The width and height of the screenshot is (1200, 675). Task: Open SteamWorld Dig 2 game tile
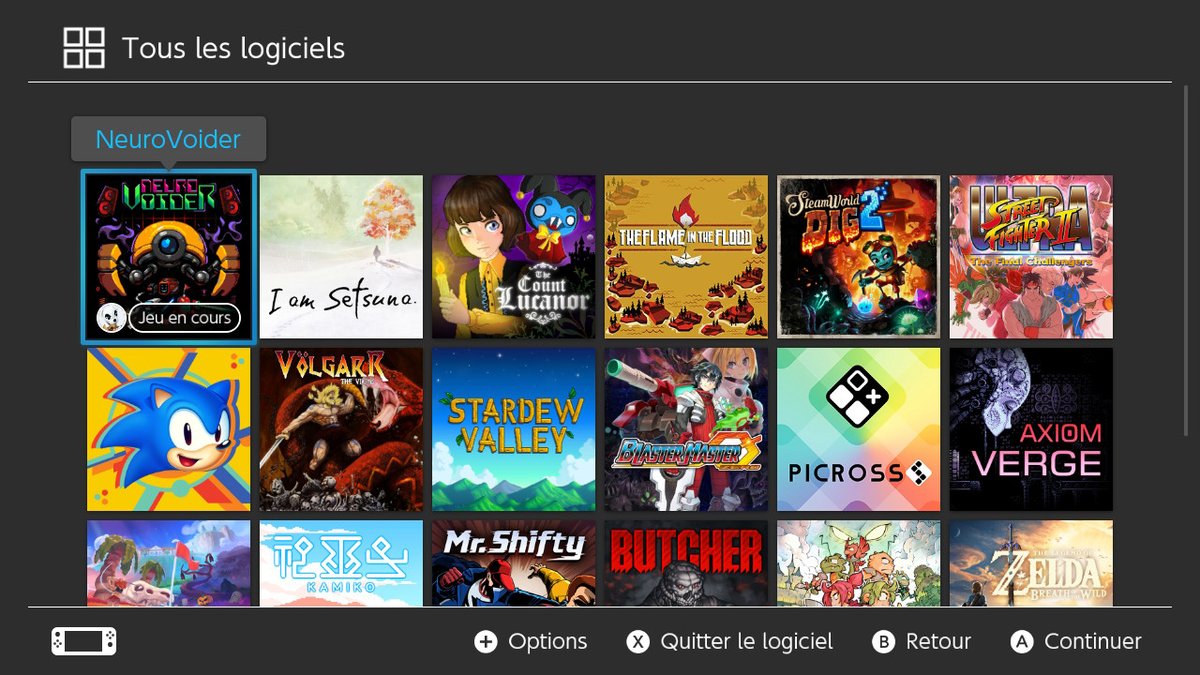pos(859,257)
